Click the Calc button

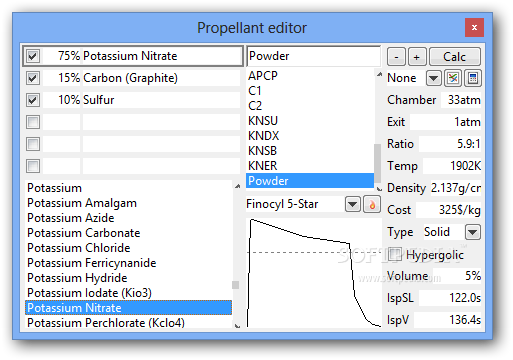455,57
